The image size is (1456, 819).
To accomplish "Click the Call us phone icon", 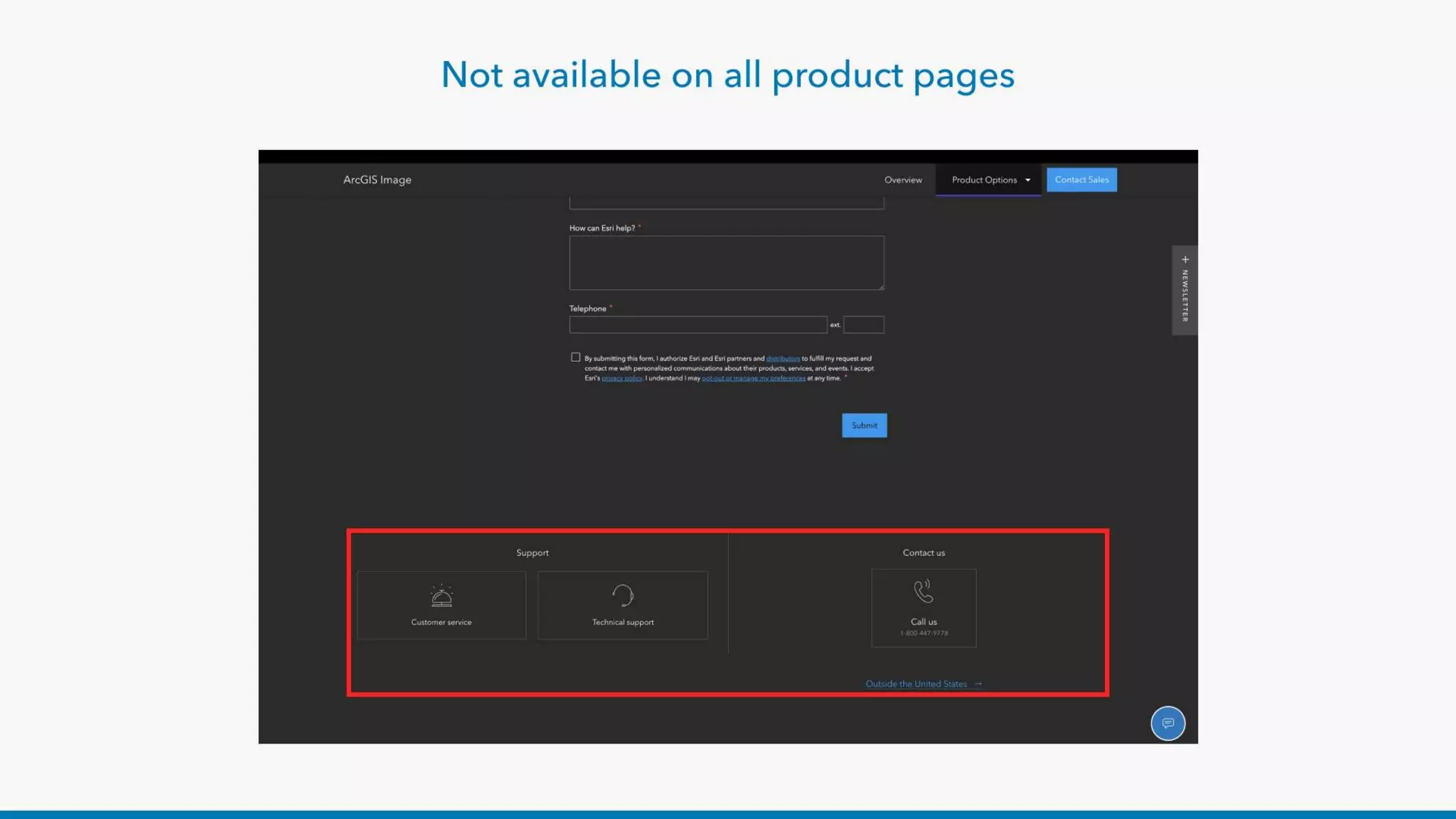I will [924, 591].
